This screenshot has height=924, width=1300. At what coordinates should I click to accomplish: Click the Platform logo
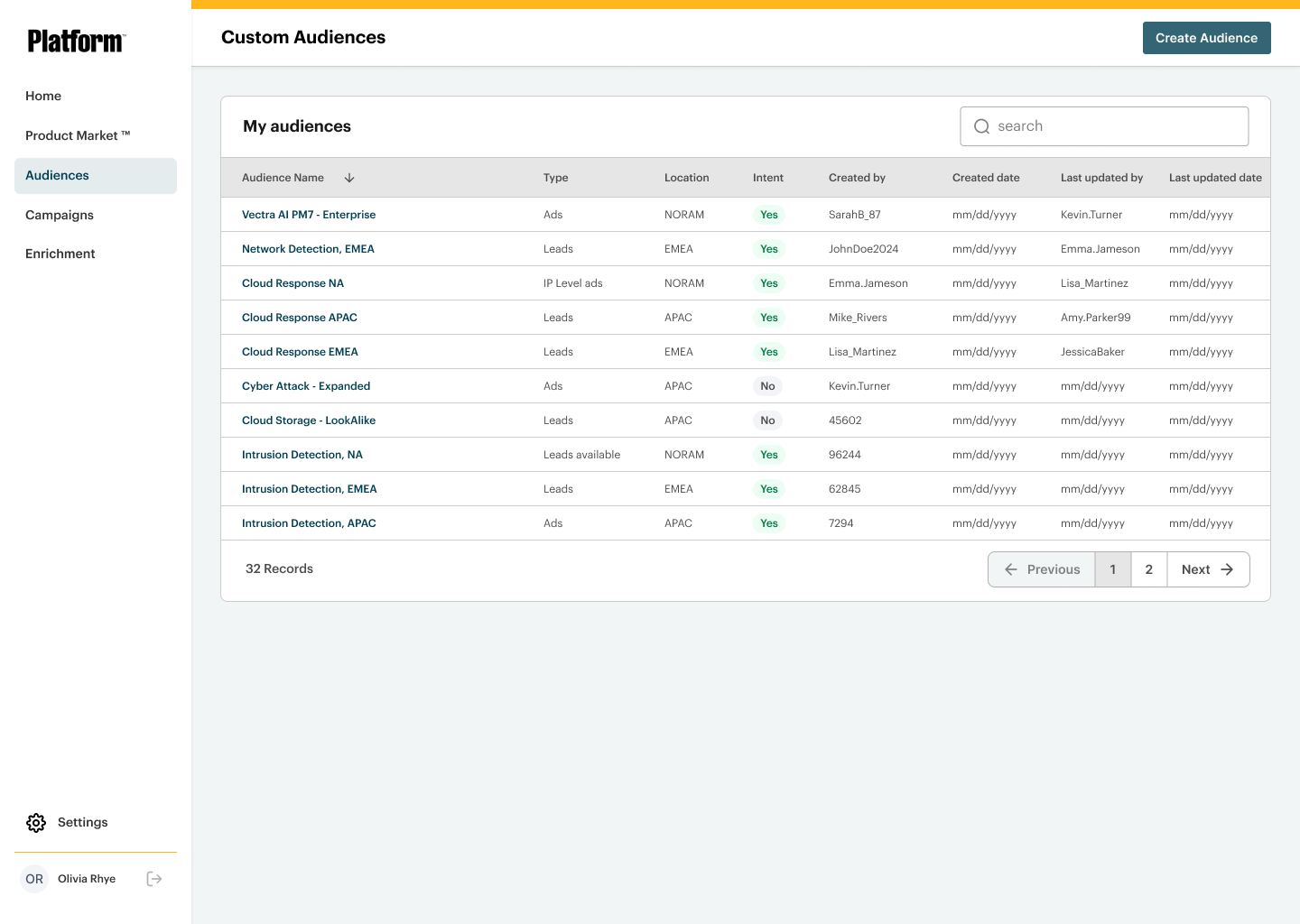tap(77, 42)
